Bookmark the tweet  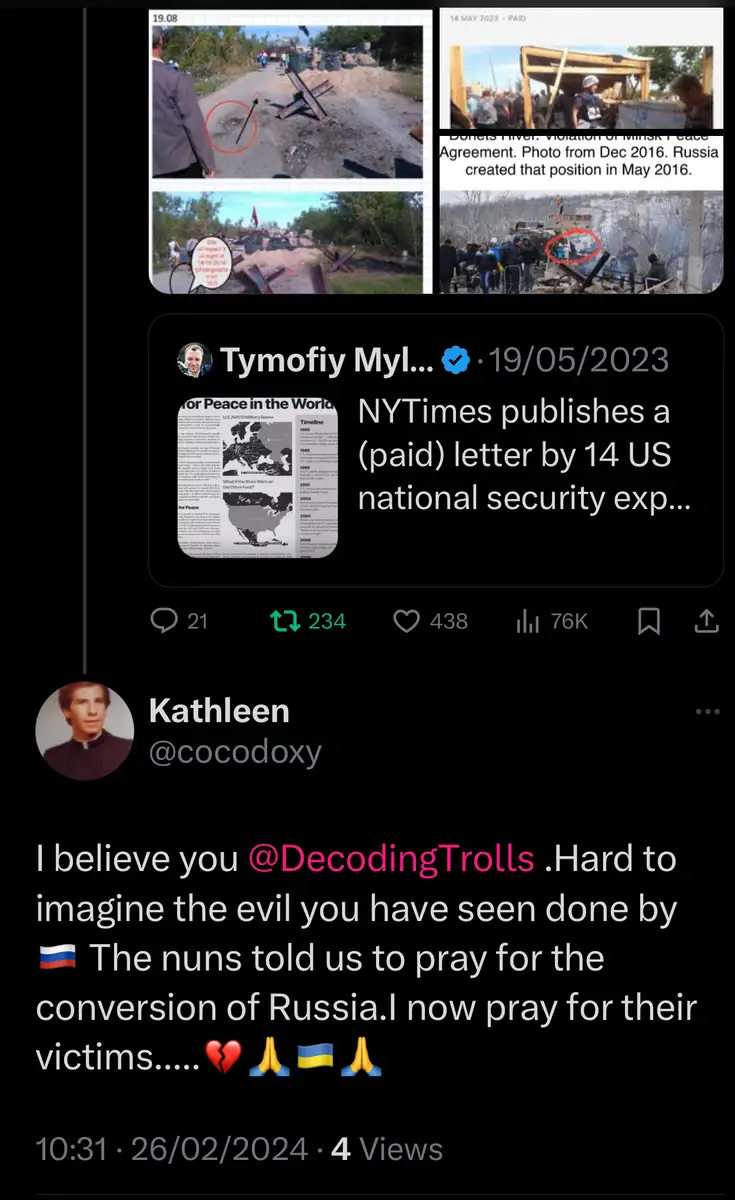coord(649,621)
